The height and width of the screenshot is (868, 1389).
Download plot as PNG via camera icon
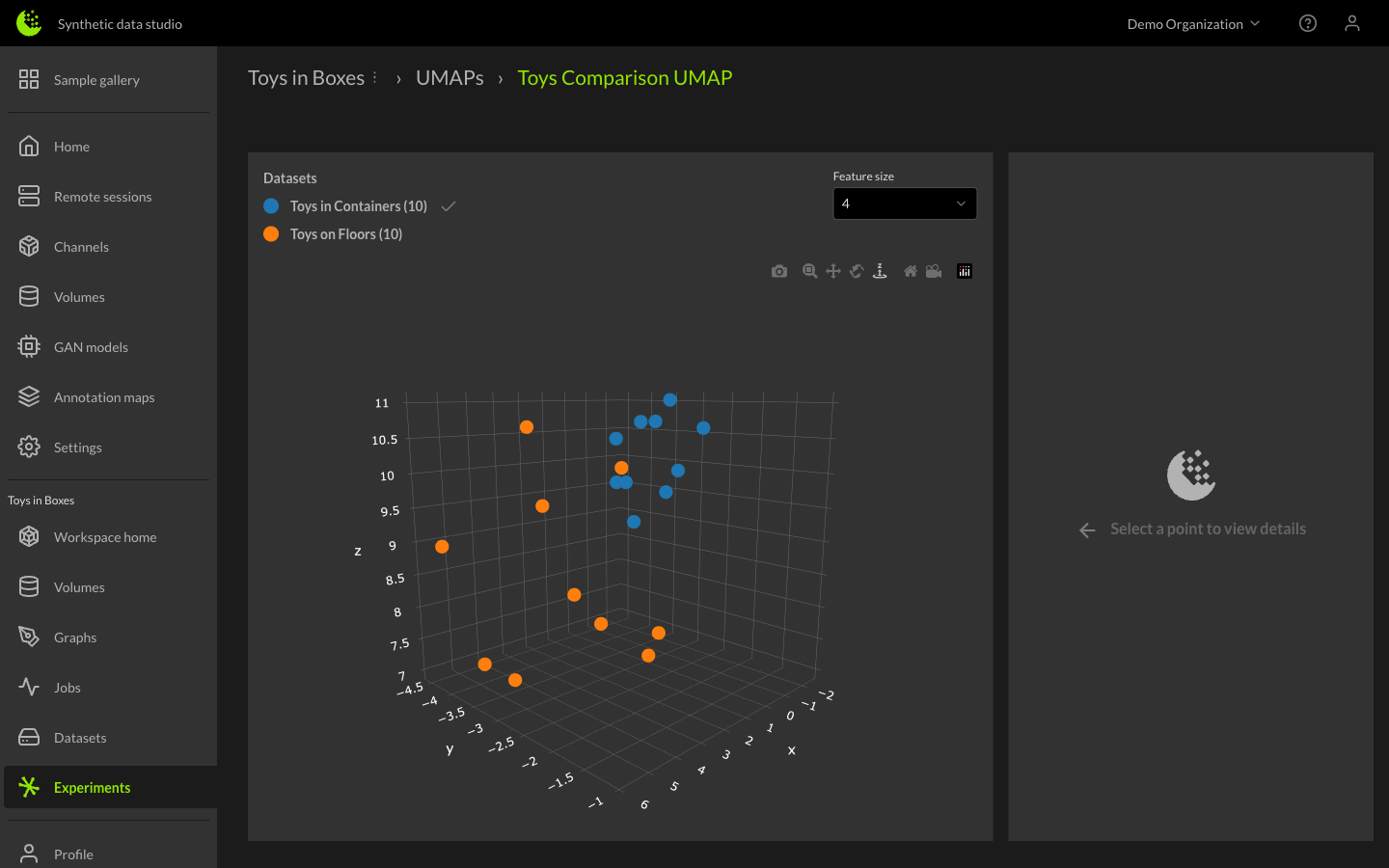pyautogui.click(x=779, y=272)
